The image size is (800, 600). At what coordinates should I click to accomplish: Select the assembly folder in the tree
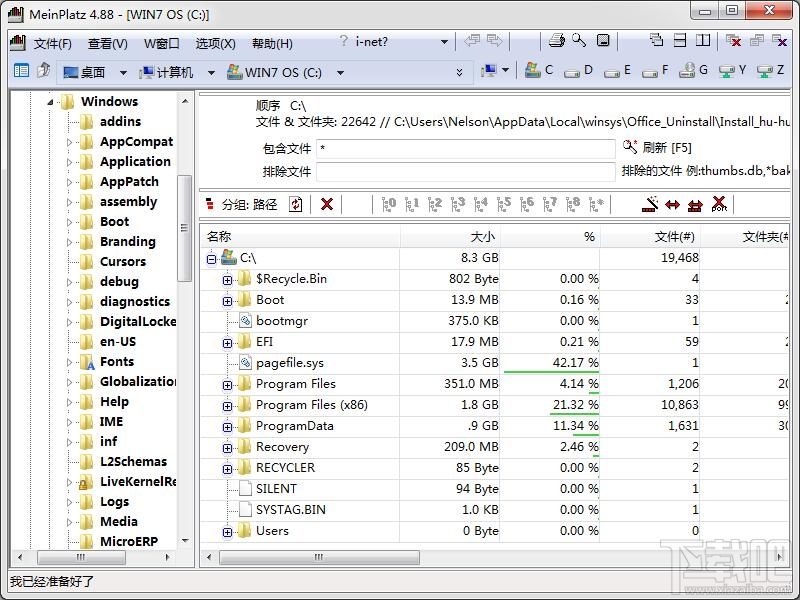pos(128,202)
